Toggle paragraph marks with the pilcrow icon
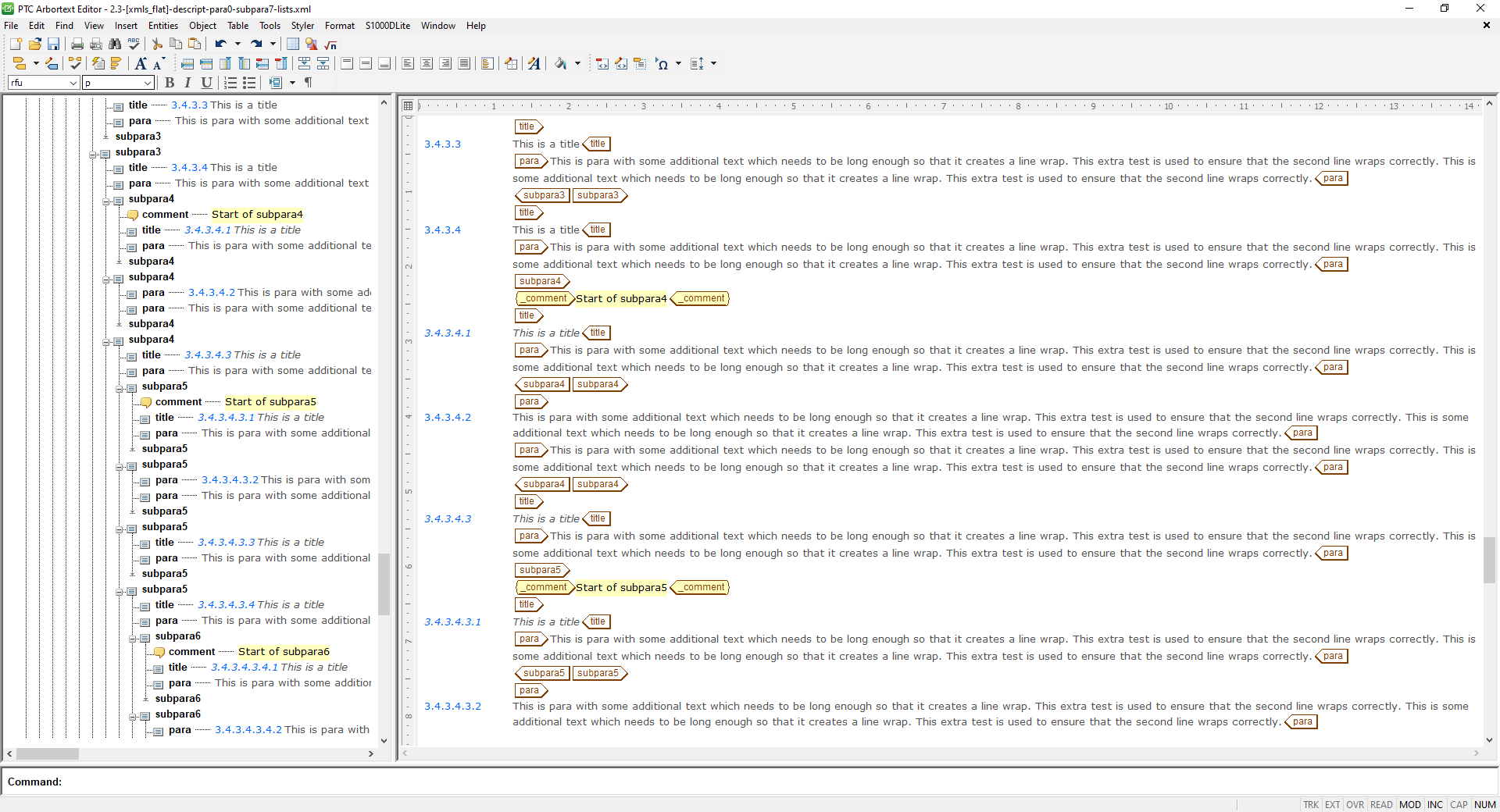 307,83
